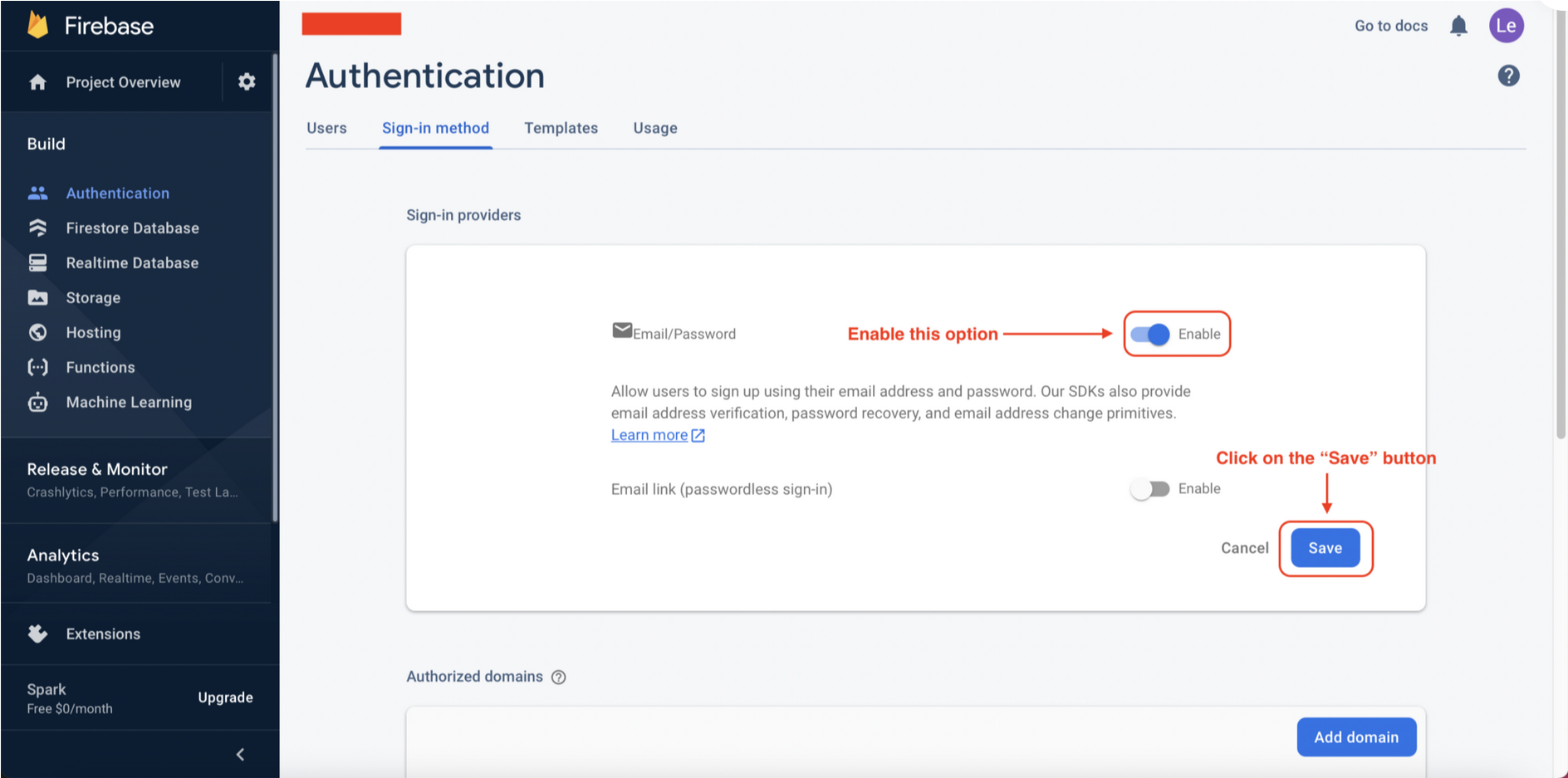Click the Authentication people icon
Screen dimensions: 1568x778
tap(37, 193)
